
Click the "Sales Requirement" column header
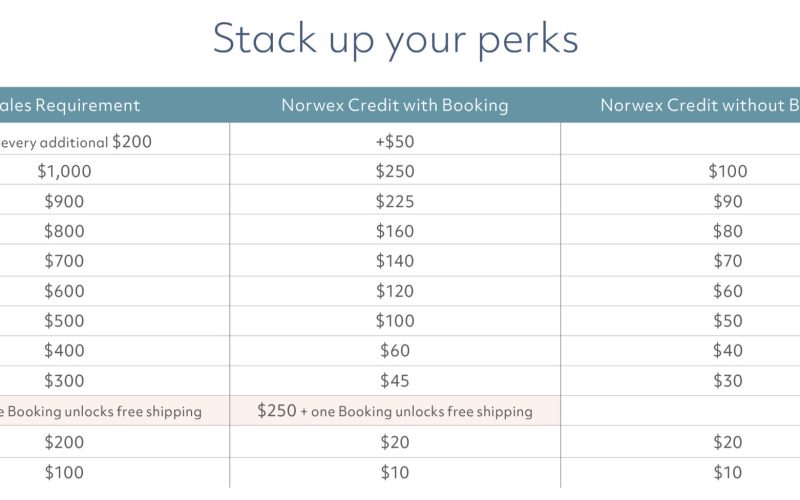(70, 105)
